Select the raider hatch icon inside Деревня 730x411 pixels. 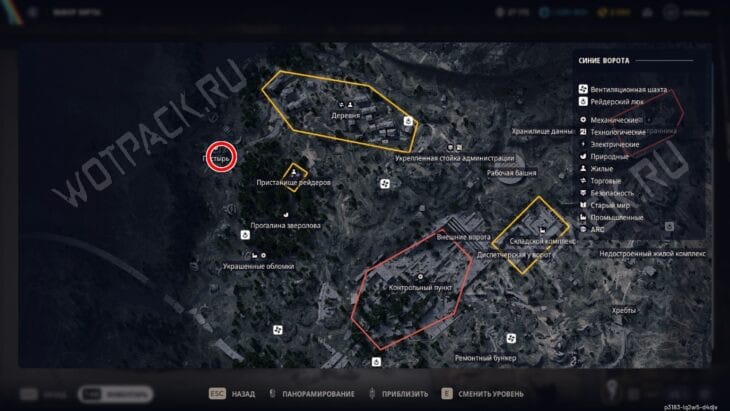[408, 121]
